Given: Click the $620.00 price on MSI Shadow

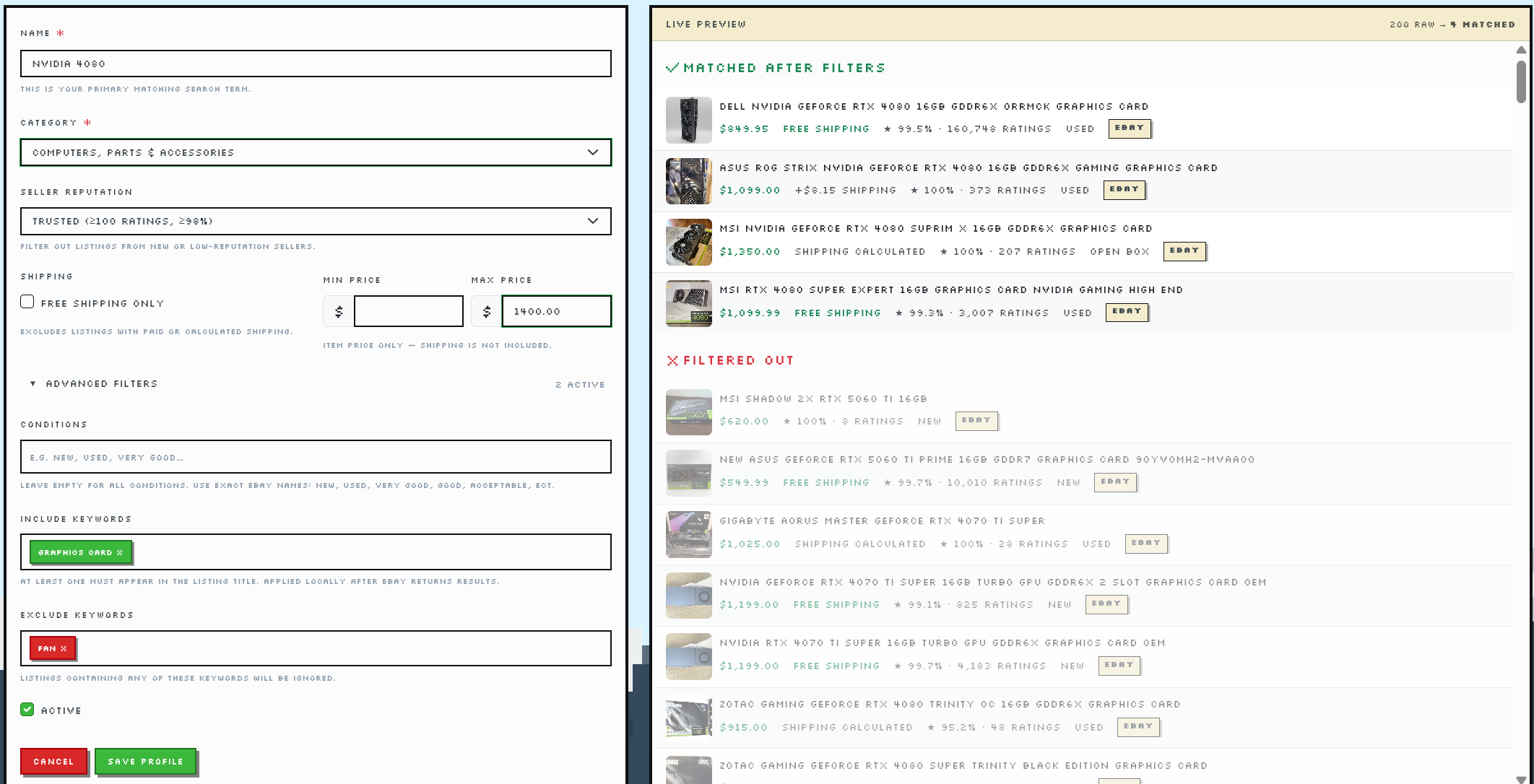Looking at the screenshot, I should [744, 422].
